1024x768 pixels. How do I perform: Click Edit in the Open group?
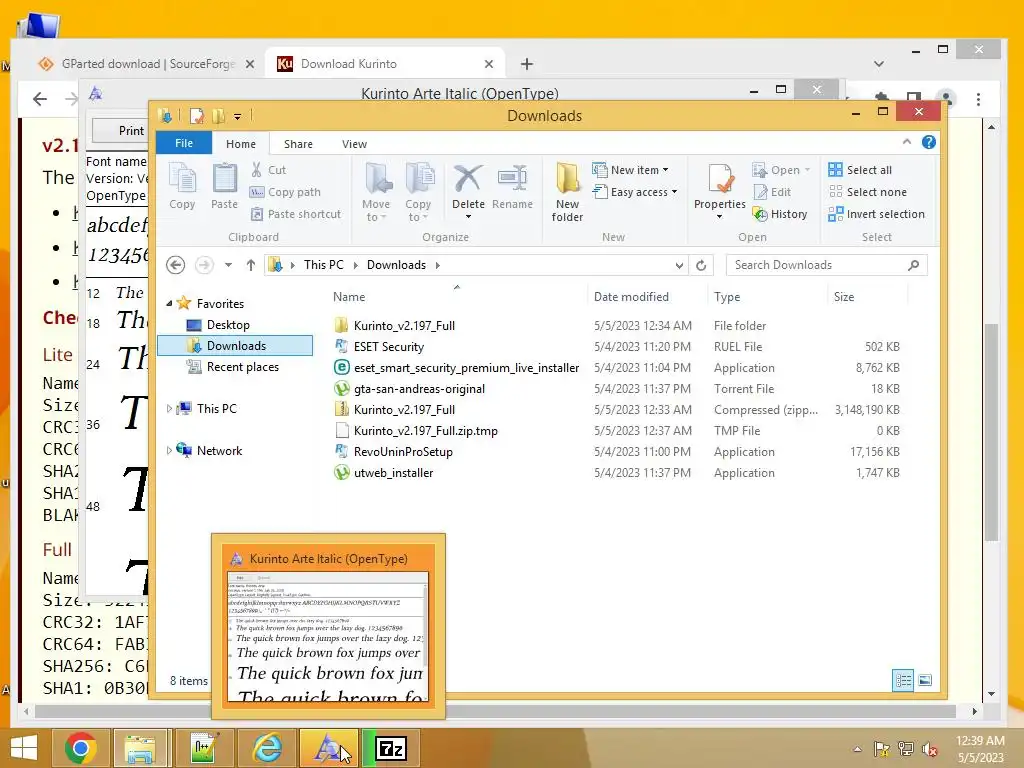(772, 192)
